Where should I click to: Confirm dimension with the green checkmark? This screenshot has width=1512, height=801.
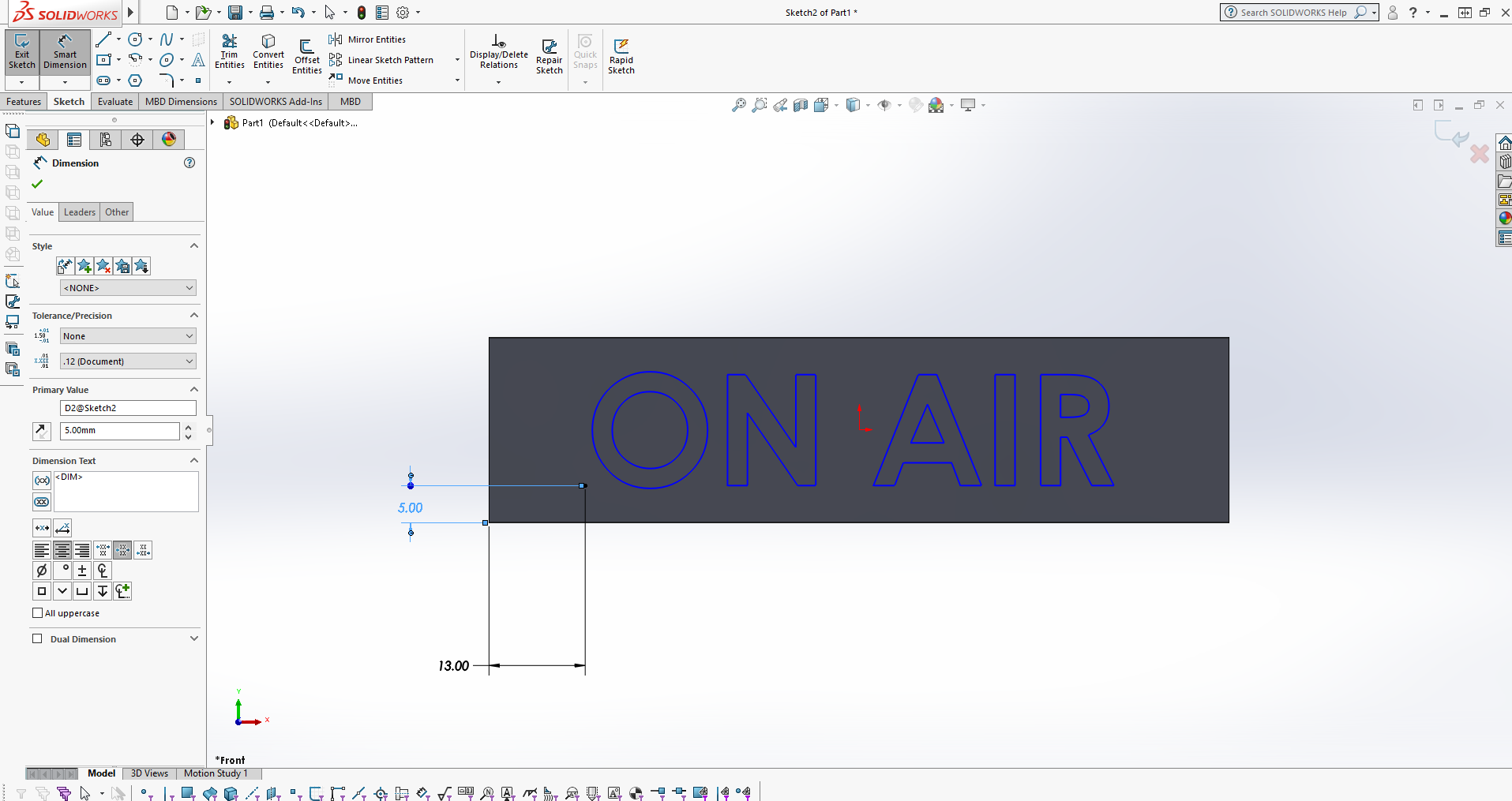36,184
